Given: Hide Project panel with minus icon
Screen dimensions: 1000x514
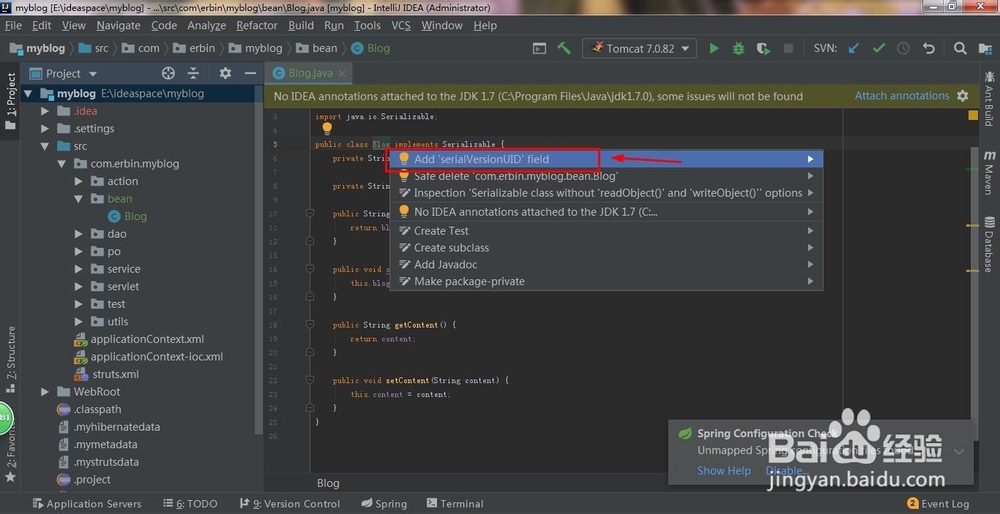Looking at the screenshot, I should pyautogui.click(x=250, y=73).
